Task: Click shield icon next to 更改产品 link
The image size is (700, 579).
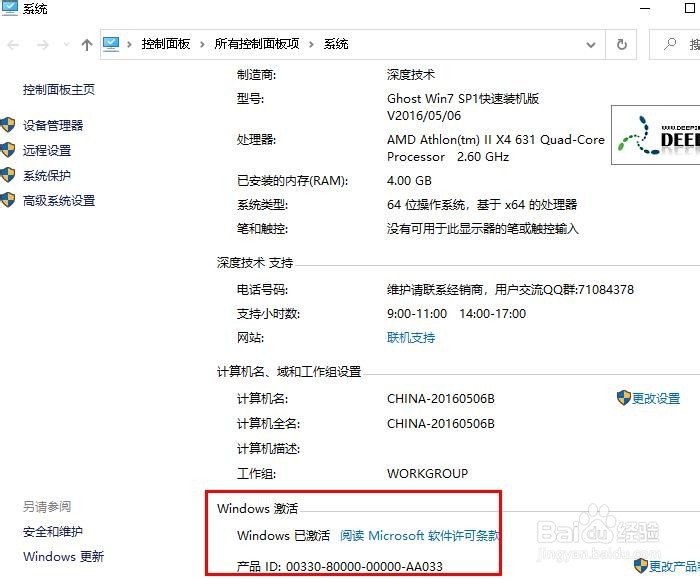Action: (x=641, y=566)
